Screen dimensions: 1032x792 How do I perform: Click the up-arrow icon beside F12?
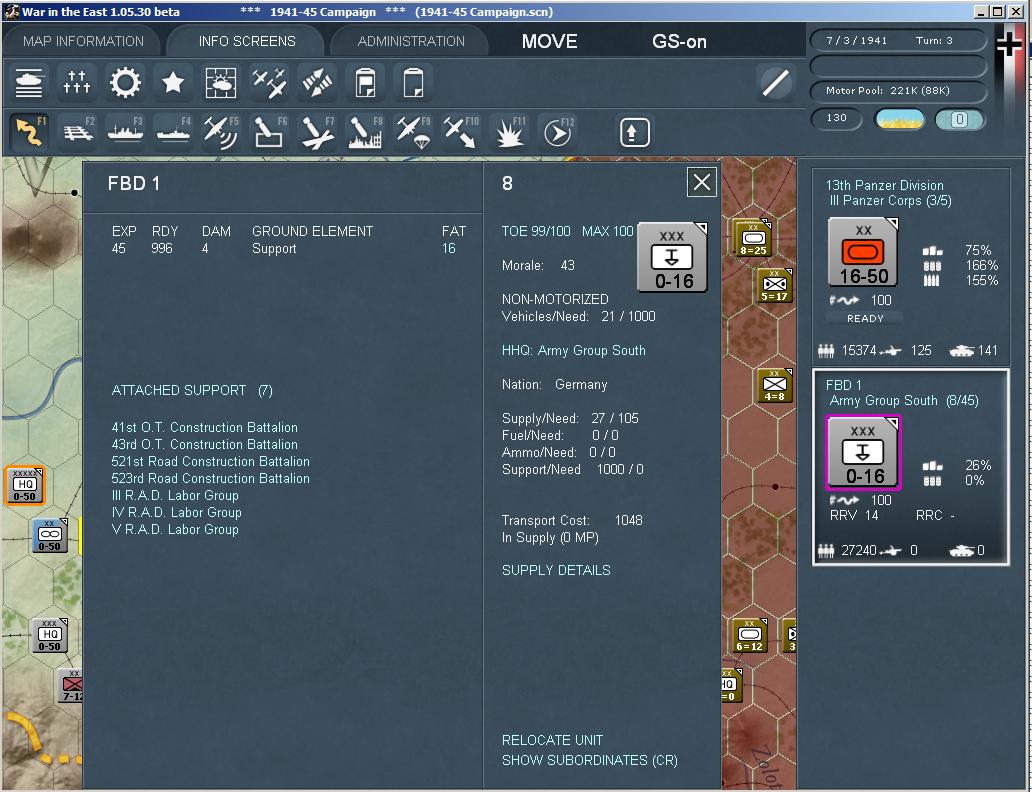tap(634, 132)
